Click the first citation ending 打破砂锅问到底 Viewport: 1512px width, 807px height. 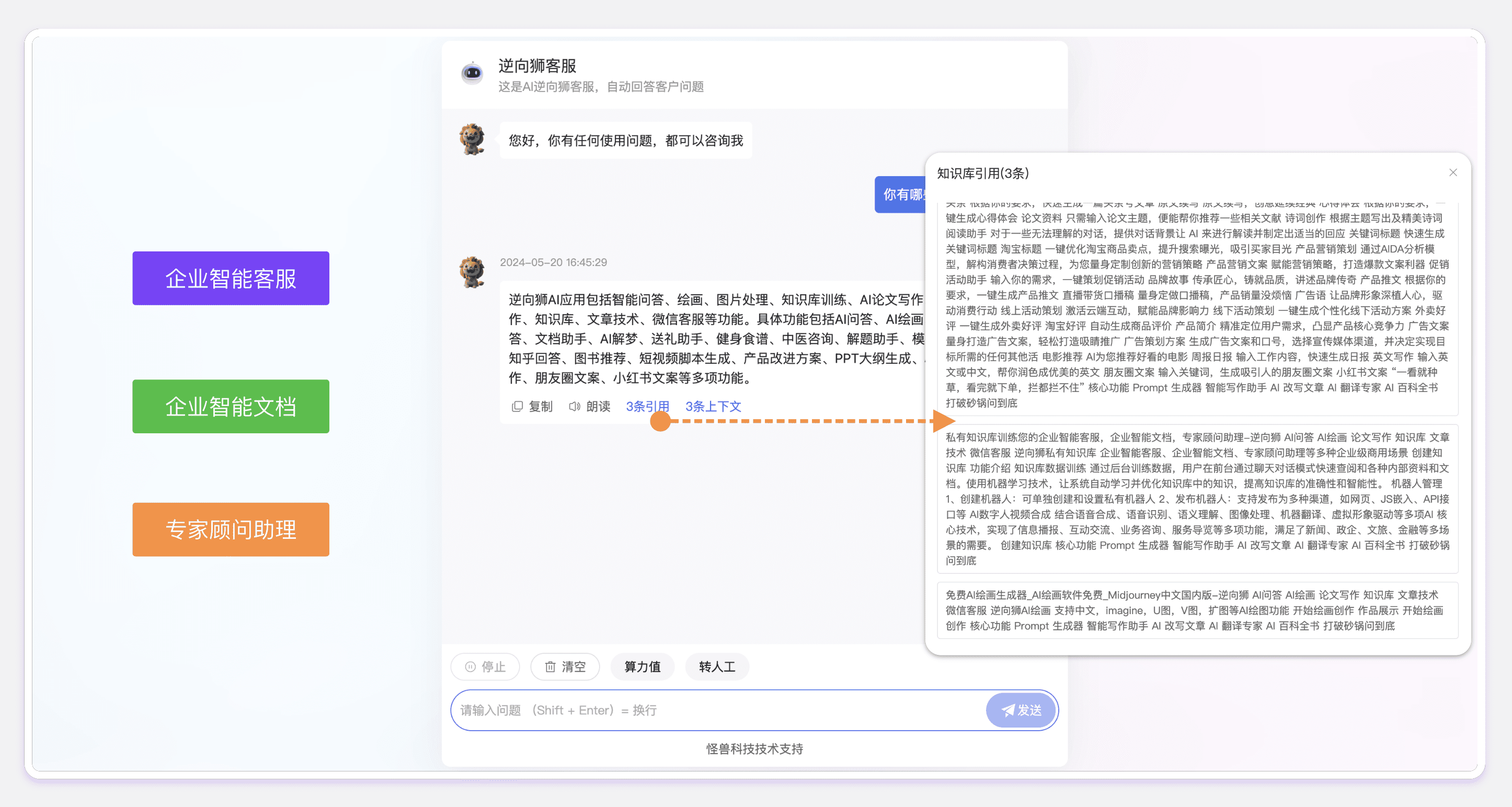[x=1197, y=309]
